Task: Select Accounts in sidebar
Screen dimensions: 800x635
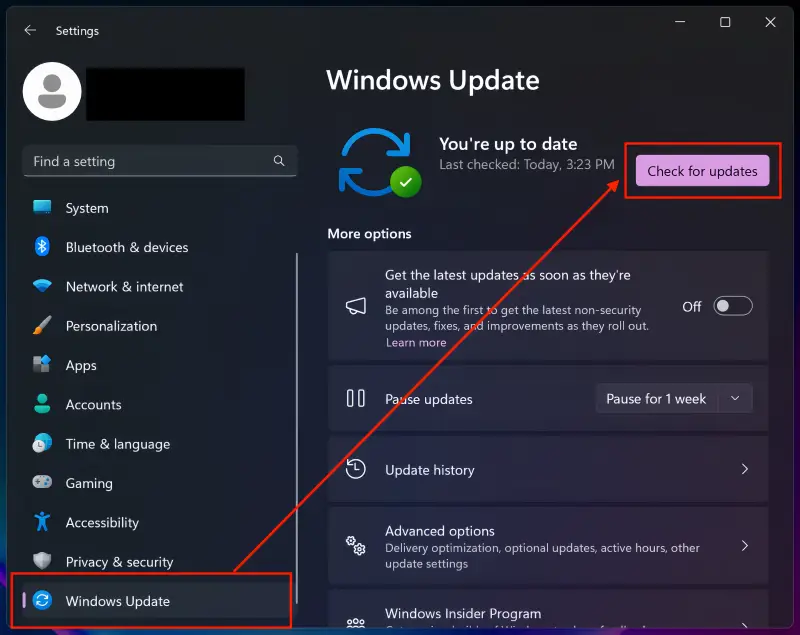Action: [159, 404]
